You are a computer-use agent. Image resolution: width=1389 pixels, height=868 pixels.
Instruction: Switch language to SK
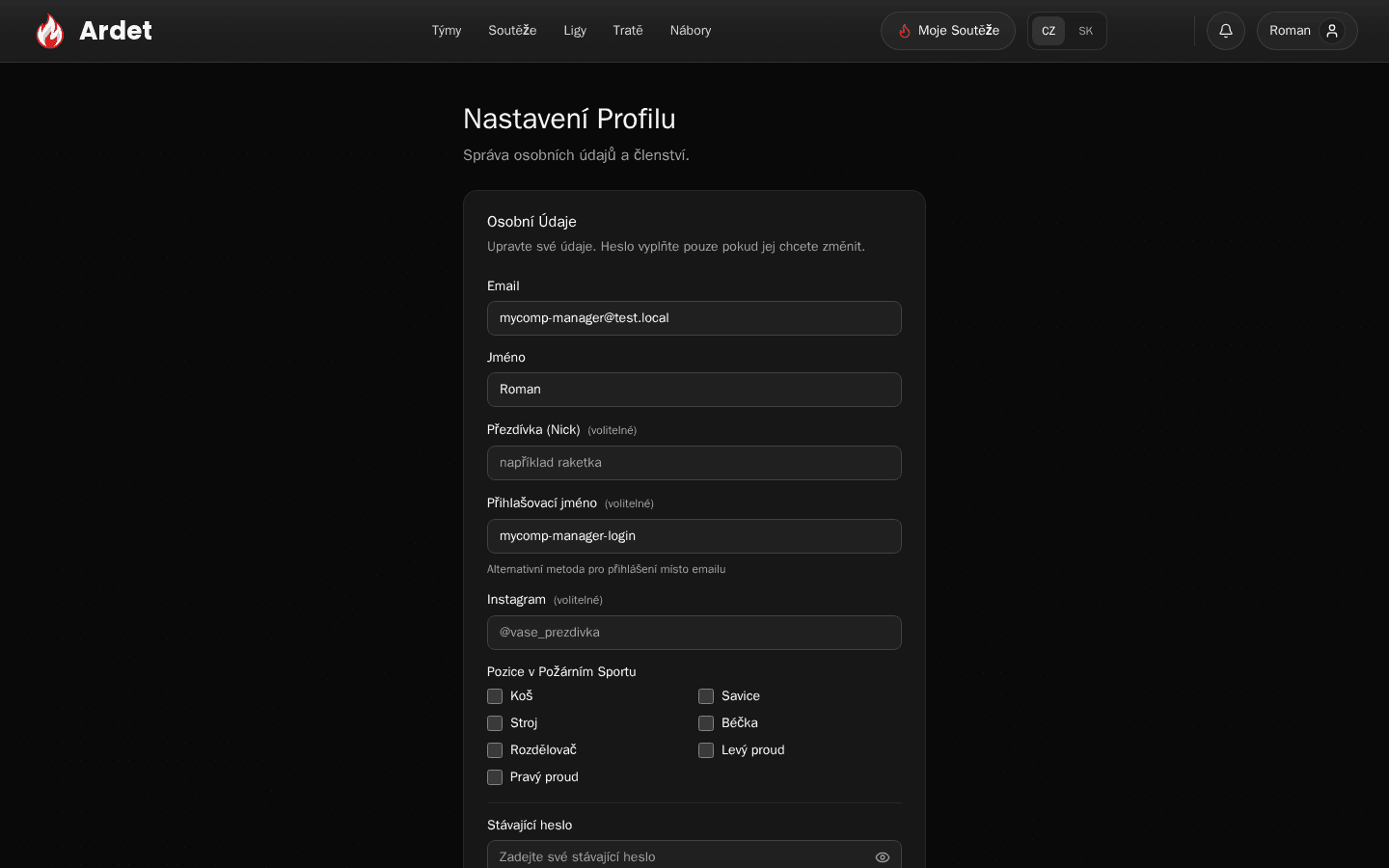point(1085,31)
